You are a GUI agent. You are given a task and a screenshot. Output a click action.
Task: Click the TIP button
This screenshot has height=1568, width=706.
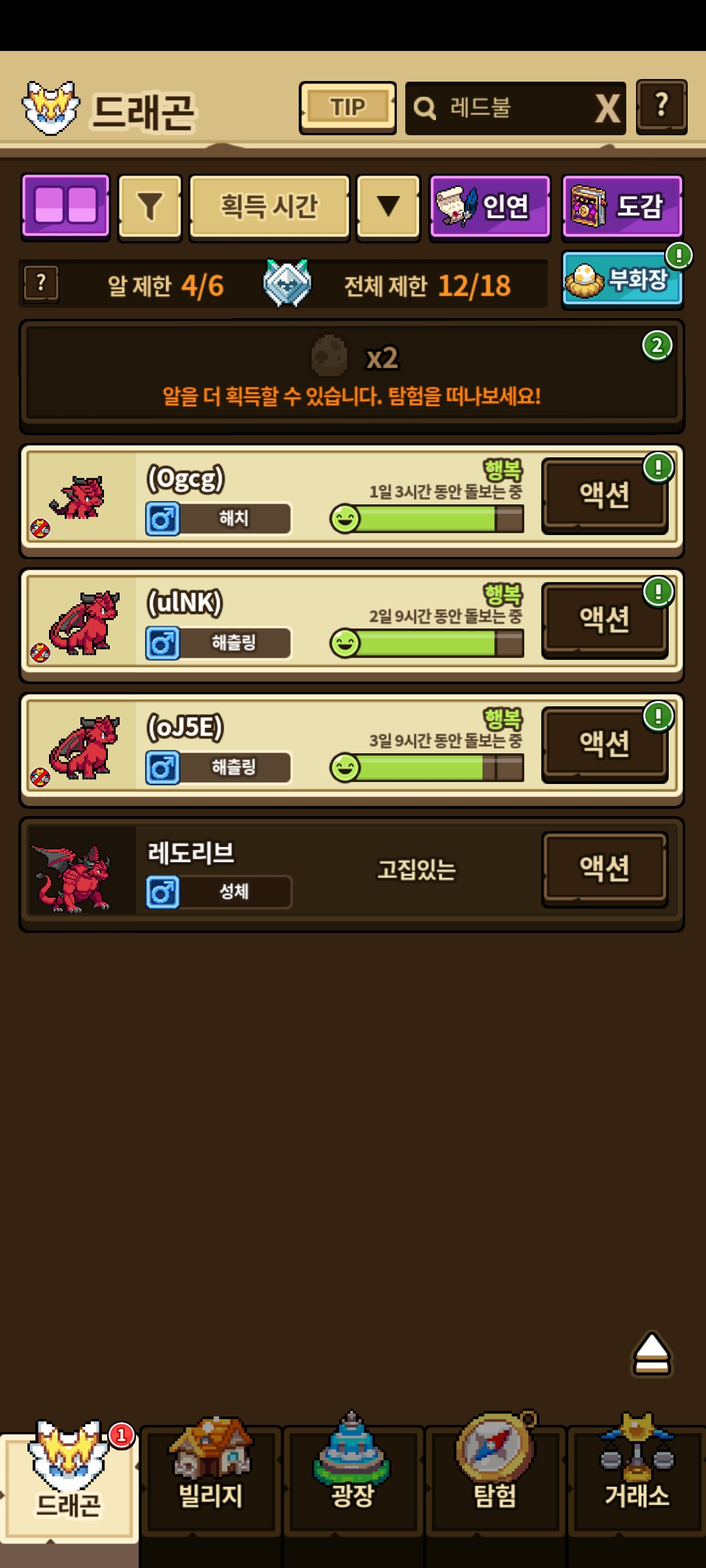pos(348,108)
